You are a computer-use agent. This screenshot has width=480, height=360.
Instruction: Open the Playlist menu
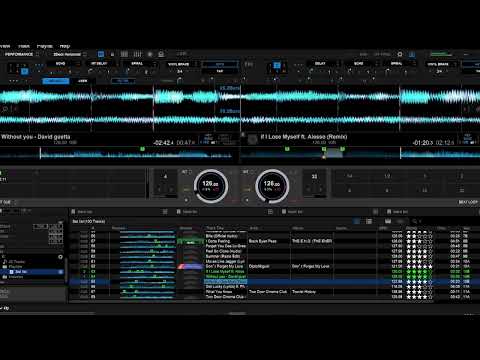tap(45, 46)
